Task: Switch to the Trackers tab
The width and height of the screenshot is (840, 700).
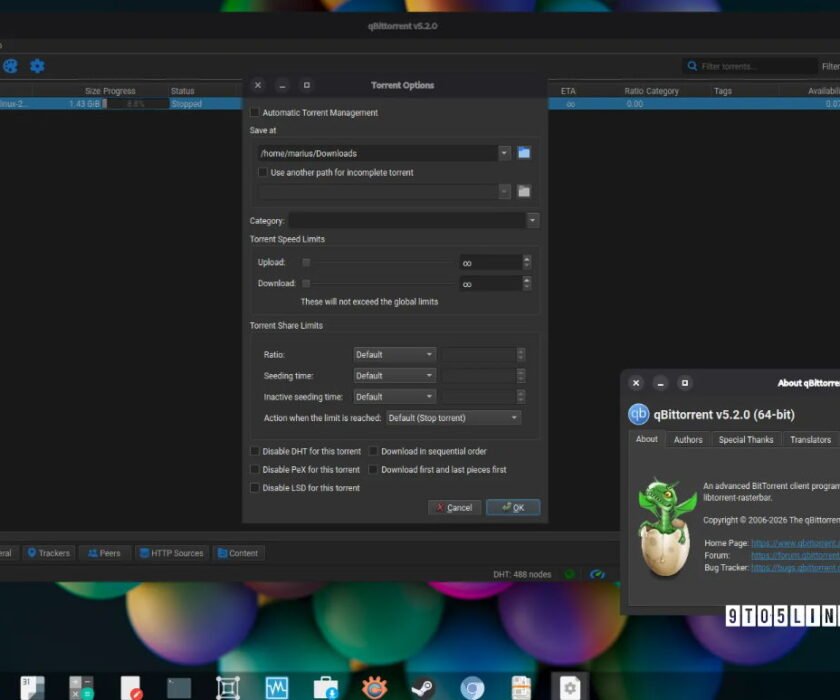Action: 49,553
